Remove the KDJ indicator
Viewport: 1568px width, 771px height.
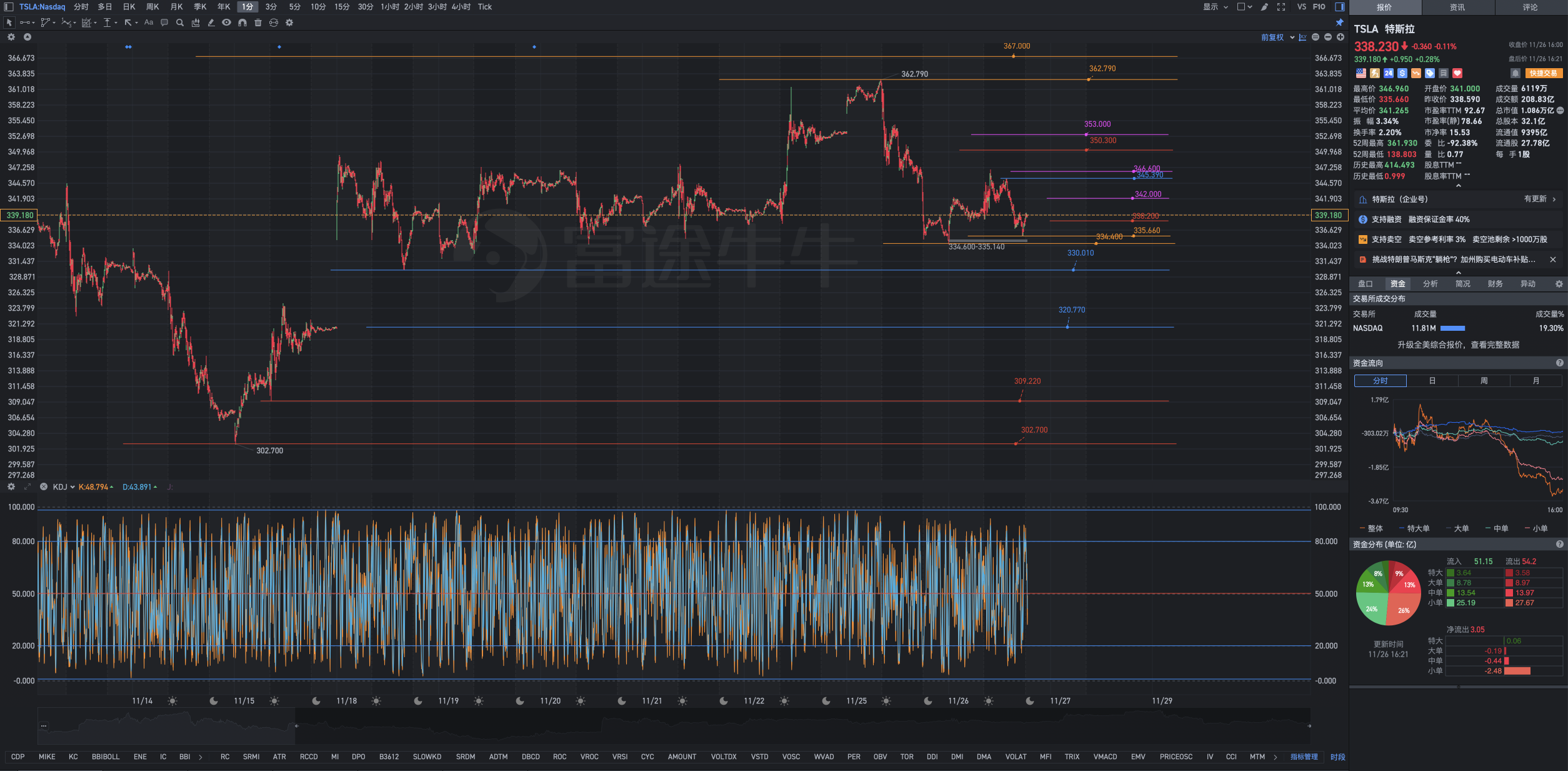point(44,486)
